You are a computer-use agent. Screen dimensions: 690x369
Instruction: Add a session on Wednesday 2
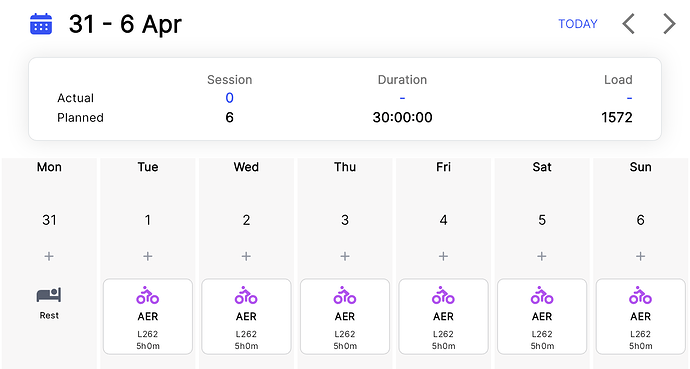pyautogui.click(x=246, y=256)
